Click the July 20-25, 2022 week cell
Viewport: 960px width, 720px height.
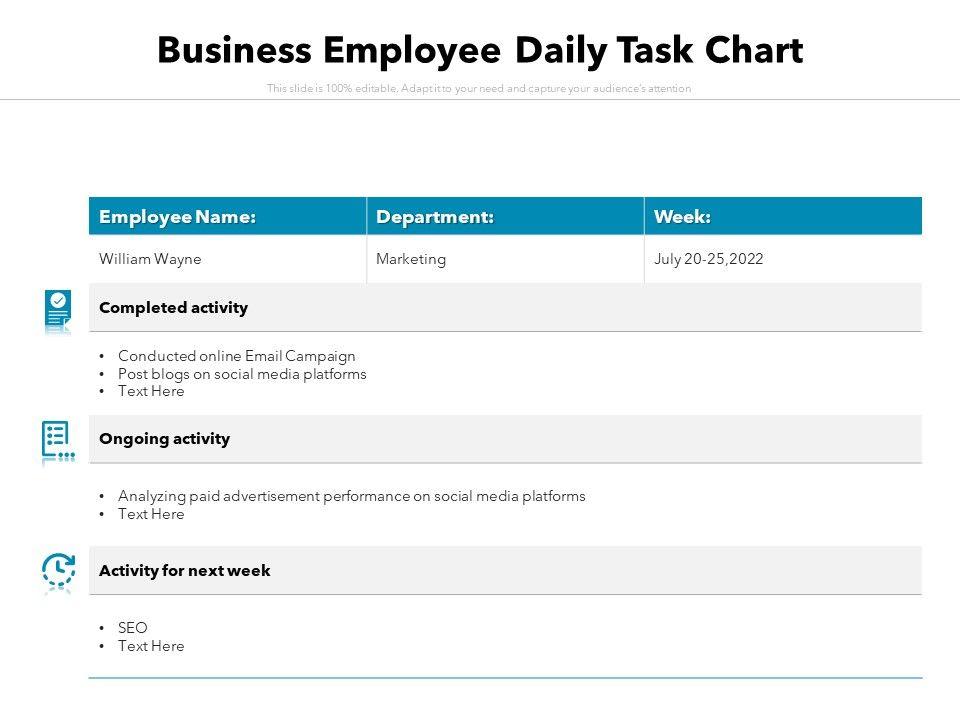pos(709,259)
